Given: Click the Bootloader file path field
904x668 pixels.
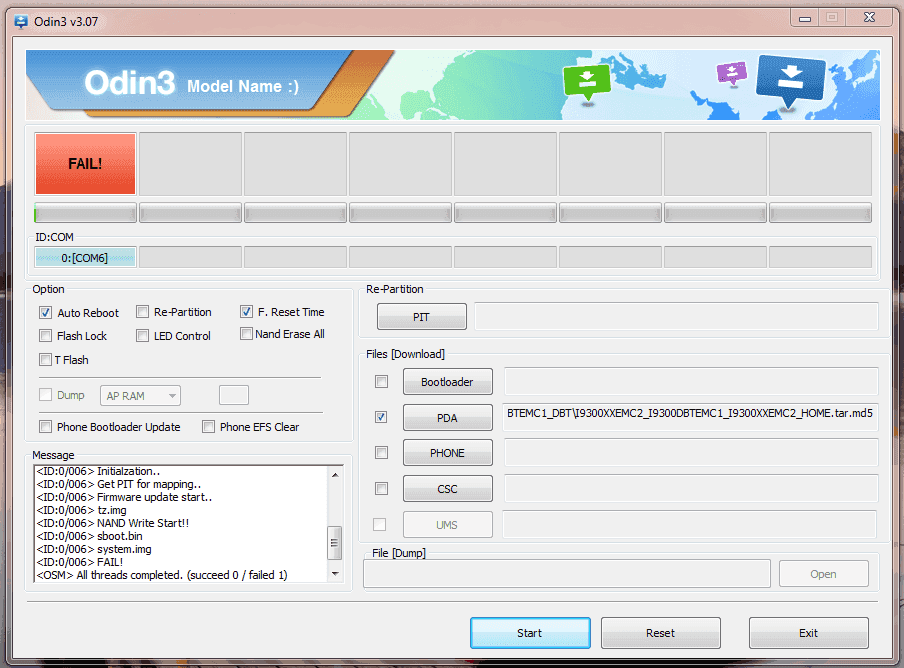Looking at the screenshot, I should click(691, 382).
